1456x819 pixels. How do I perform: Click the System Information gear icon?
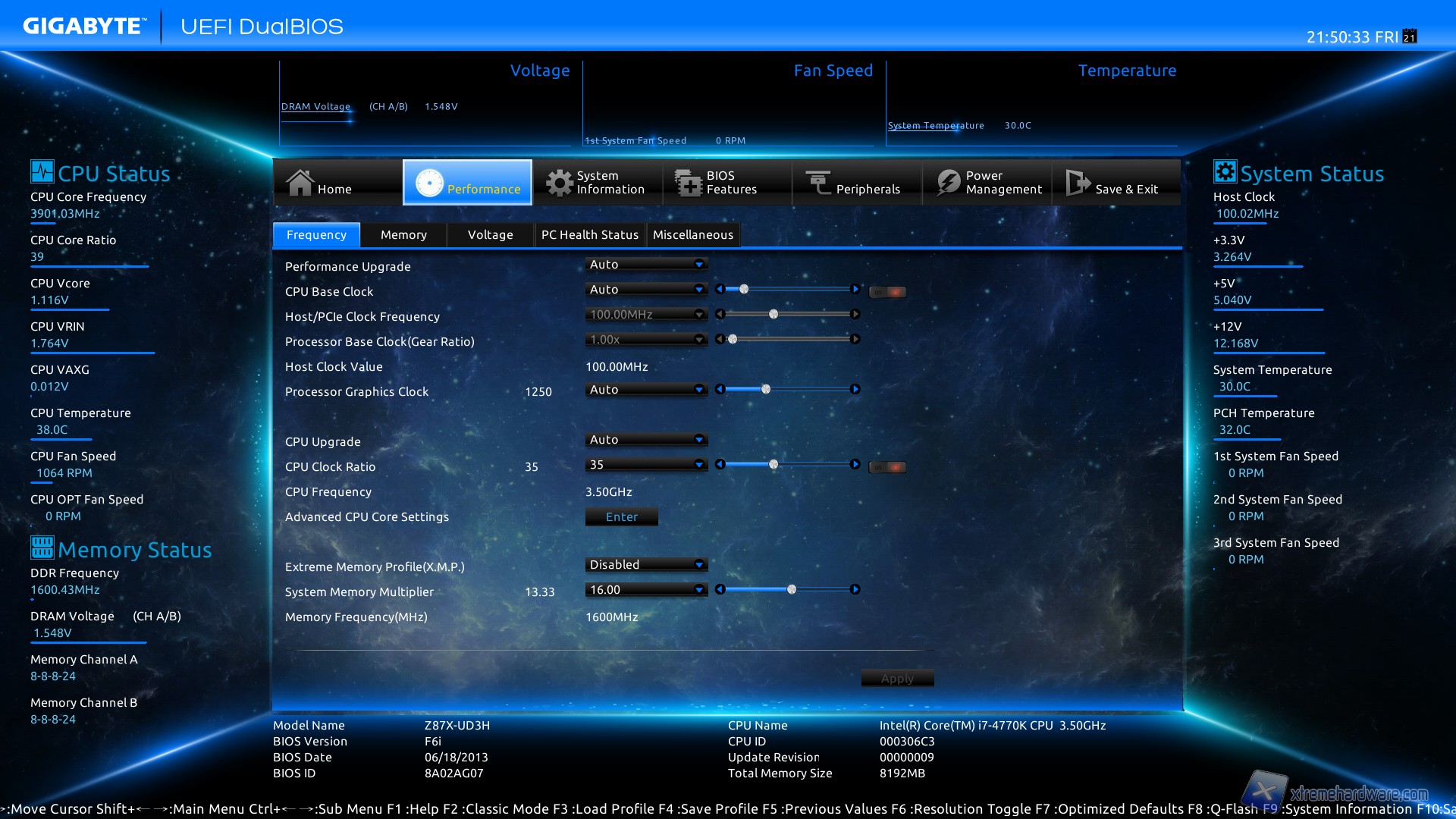(560, 183)
